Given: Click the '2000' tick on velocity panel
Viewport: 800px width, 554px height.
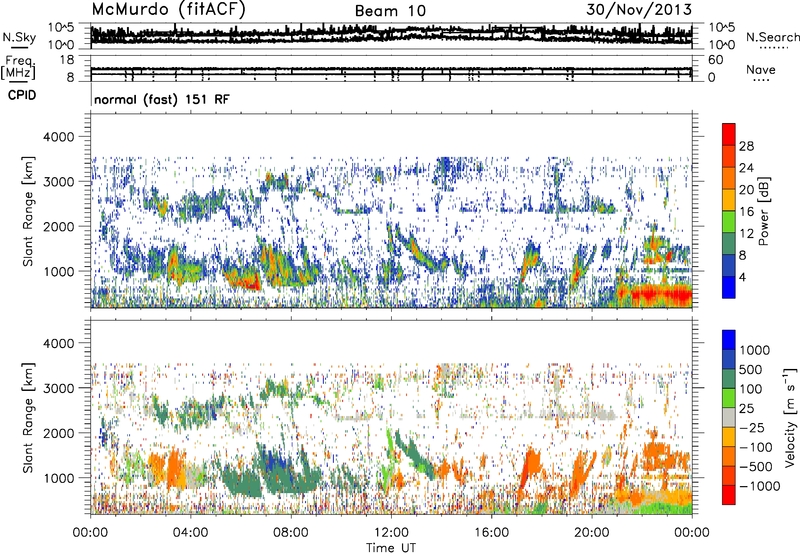Looking at the screenshot, I should tap(60, 433).
